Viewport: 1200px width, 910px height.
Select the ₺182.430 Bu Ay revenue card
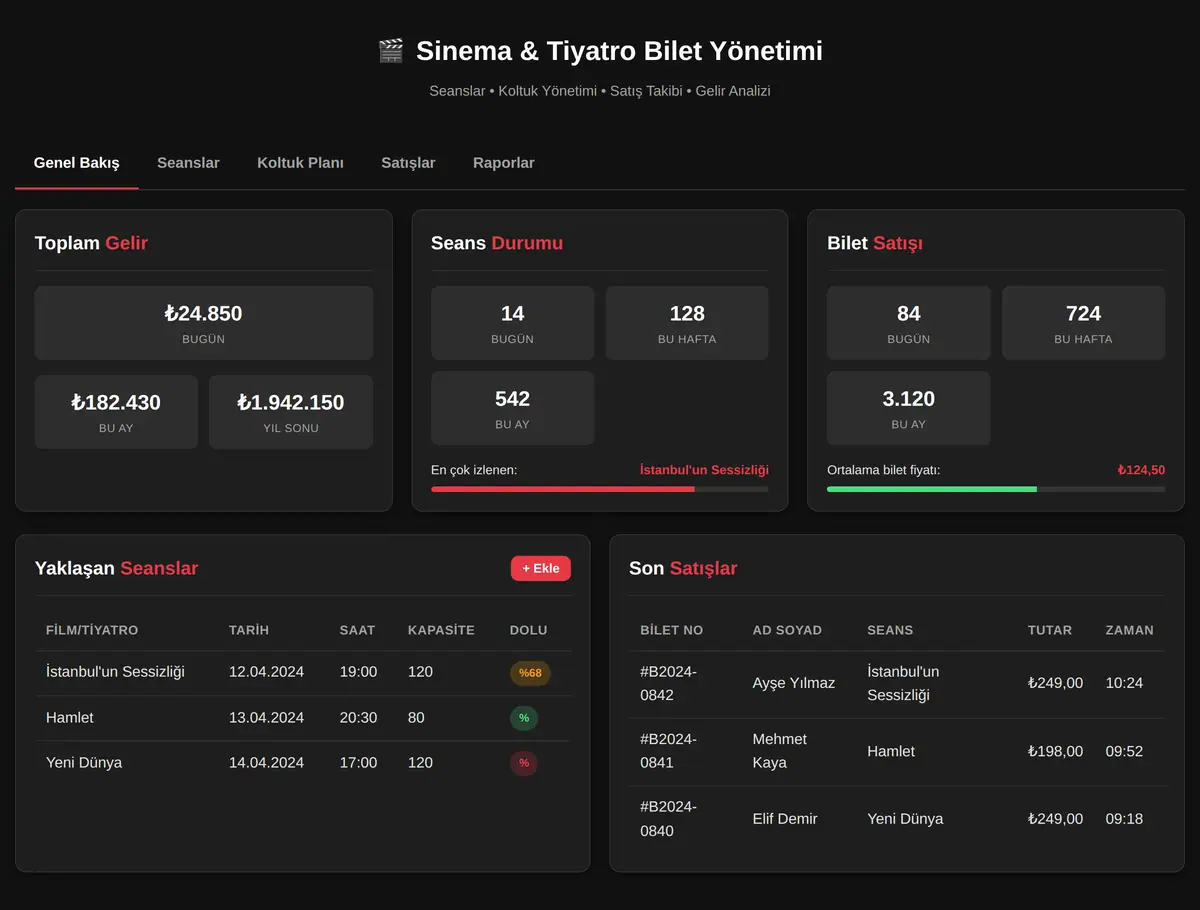(x=116, y=412)
